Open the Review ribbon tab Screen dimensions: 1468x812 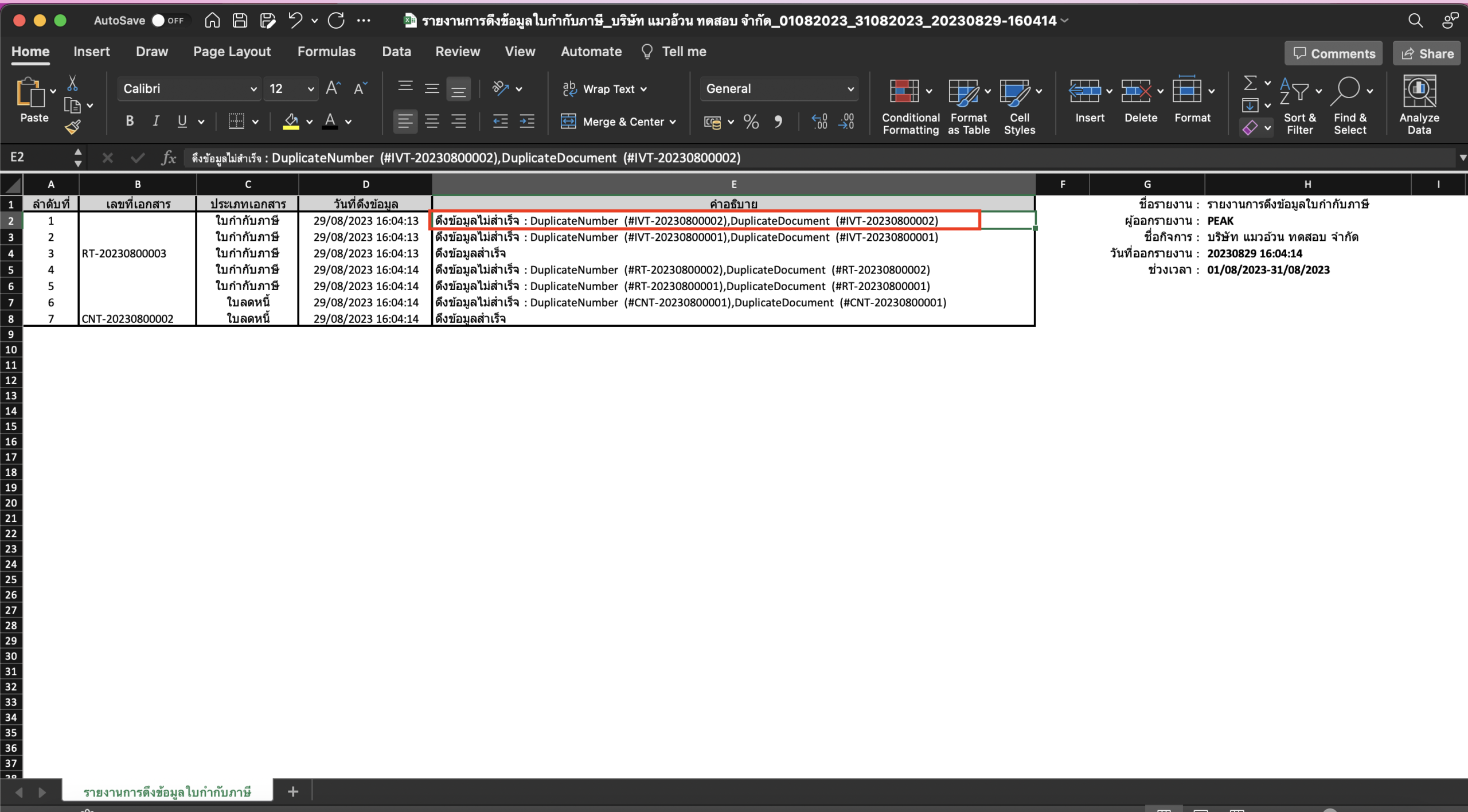tap(457, 52)
